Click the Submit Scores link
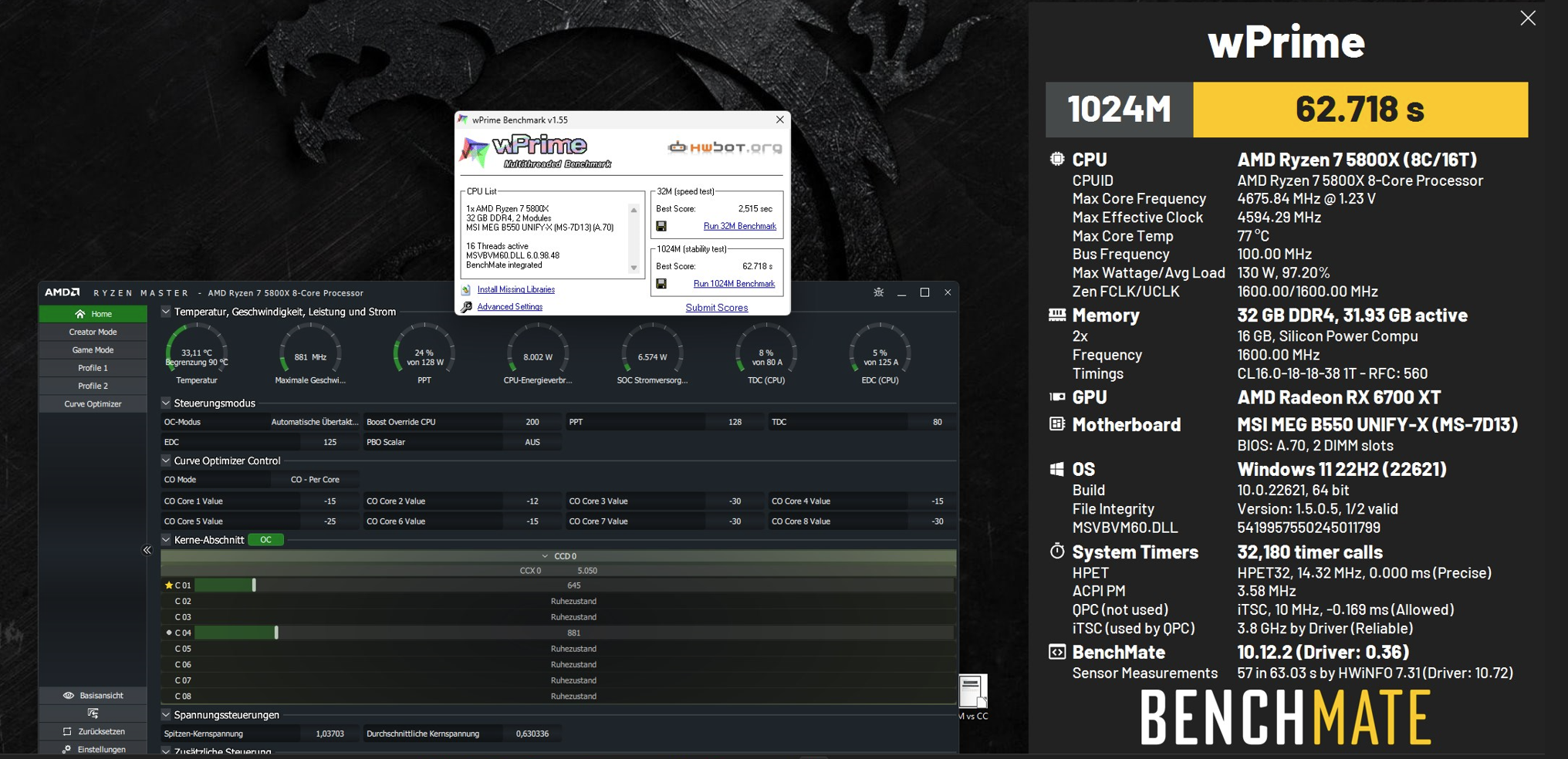This screenshot has width=1568, height=759. coord(717,308)
